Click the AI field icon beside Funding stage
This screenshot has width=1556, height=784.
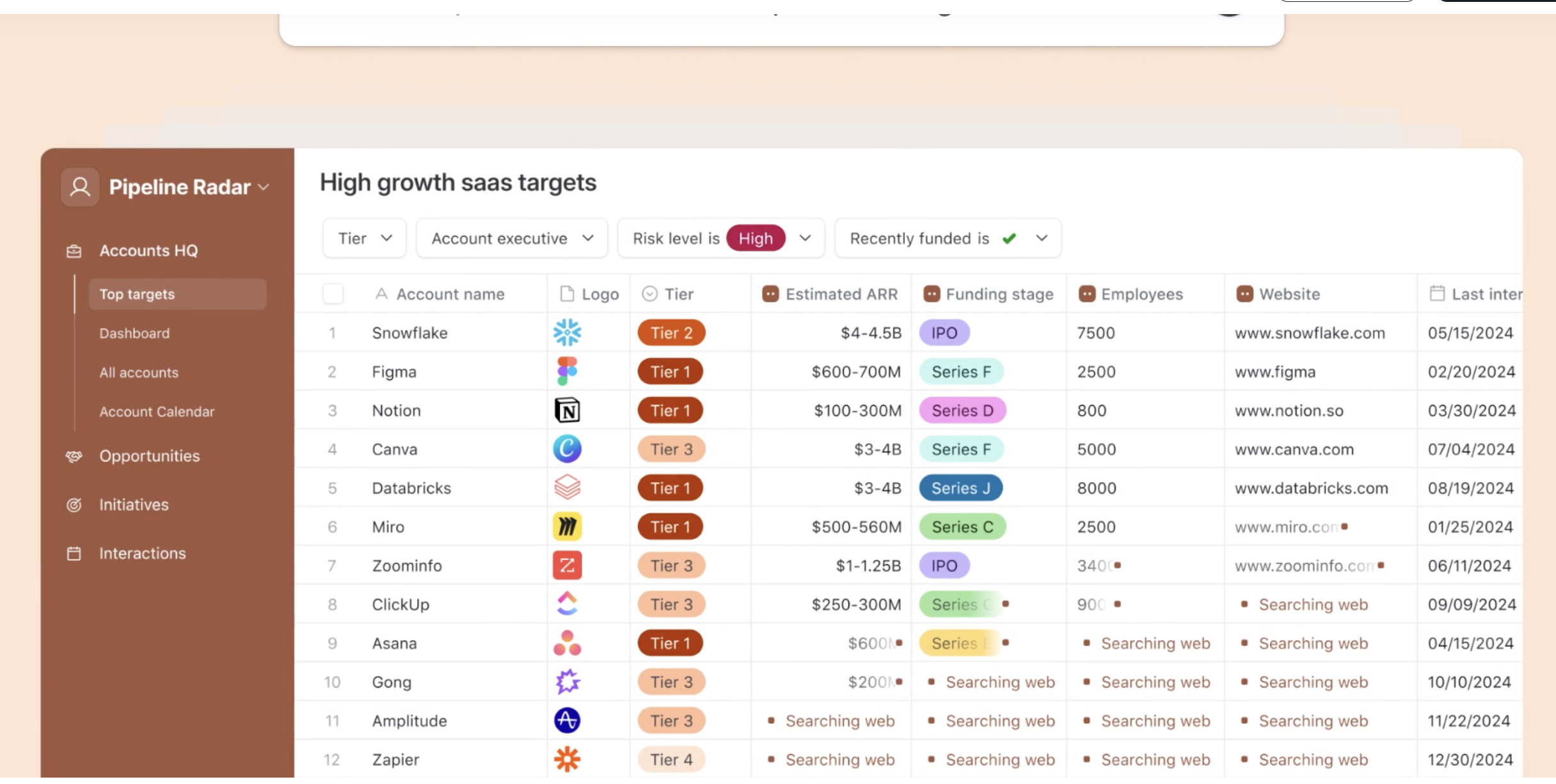[932, 294]
